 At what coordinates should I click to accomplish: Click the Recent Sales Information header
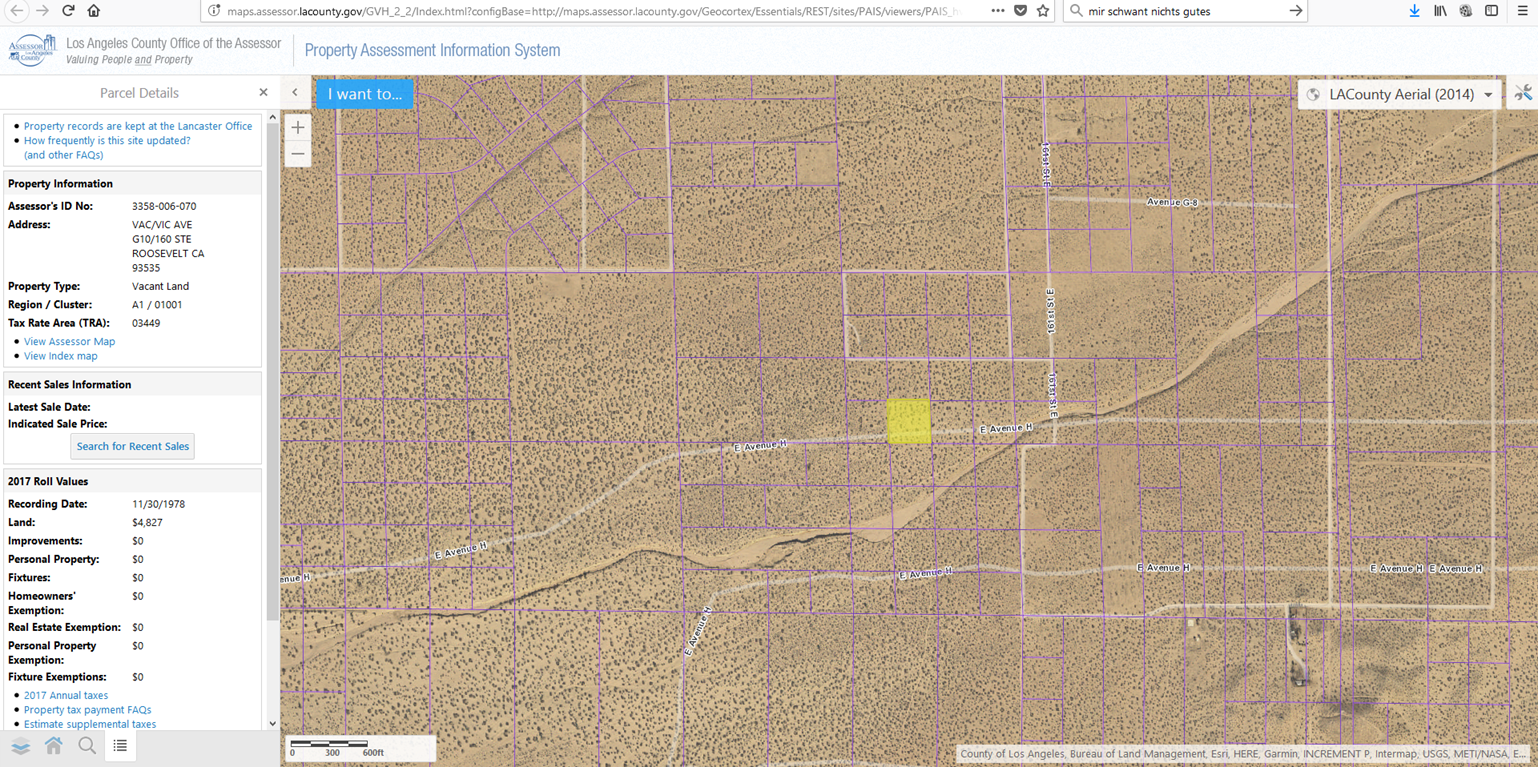click(133, 385)
